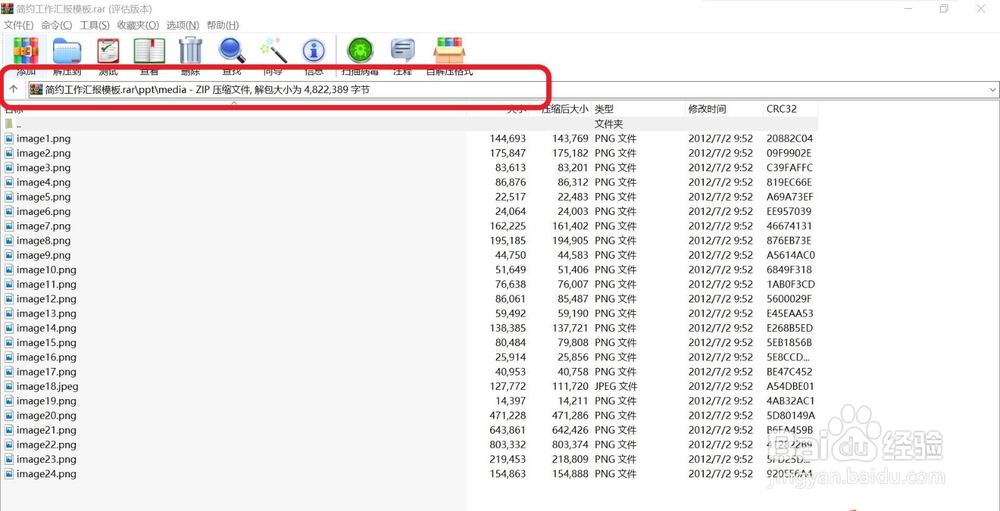
Task: Select file image13.png
Action: pyautogui.click(x=47, y=313)
